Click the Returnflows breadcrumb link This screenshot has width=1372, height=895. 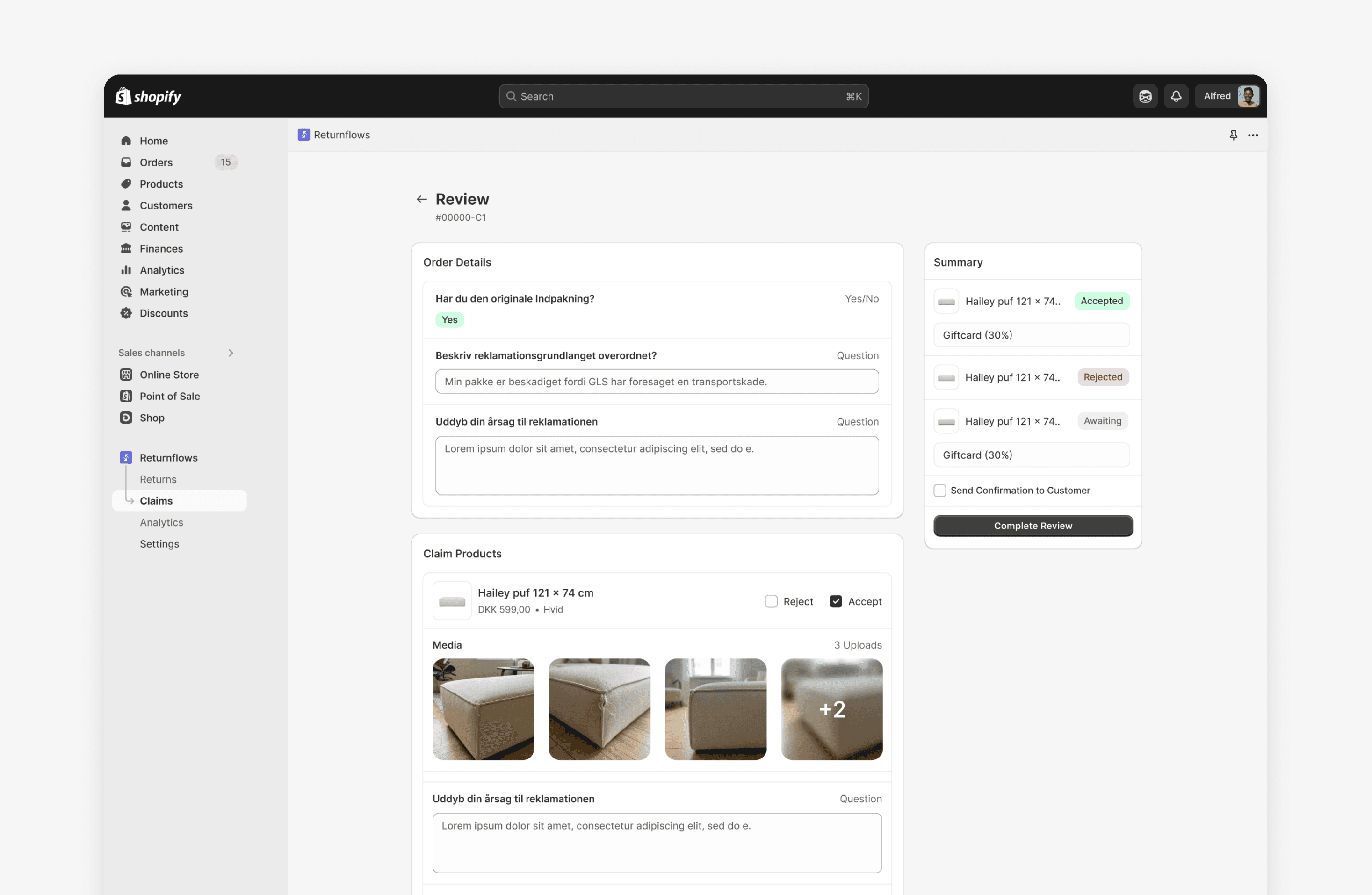click(x=342, y=135)
